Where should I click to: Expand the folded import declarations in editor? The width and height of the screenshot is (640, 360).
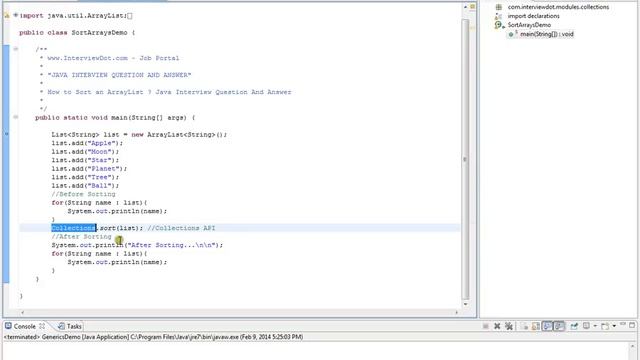[x=16, y=15]
